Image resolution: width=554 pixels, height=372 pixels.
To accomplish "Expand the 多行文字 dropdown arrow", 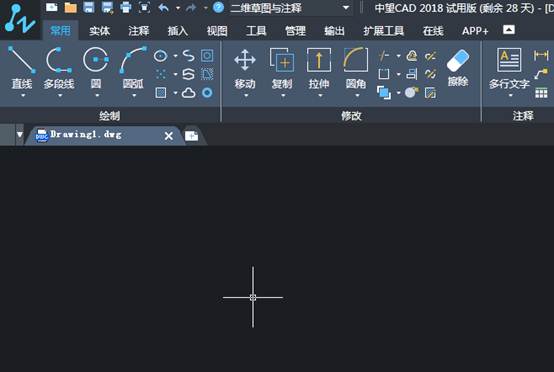I will pyautogui.click(x=511, y=96).
